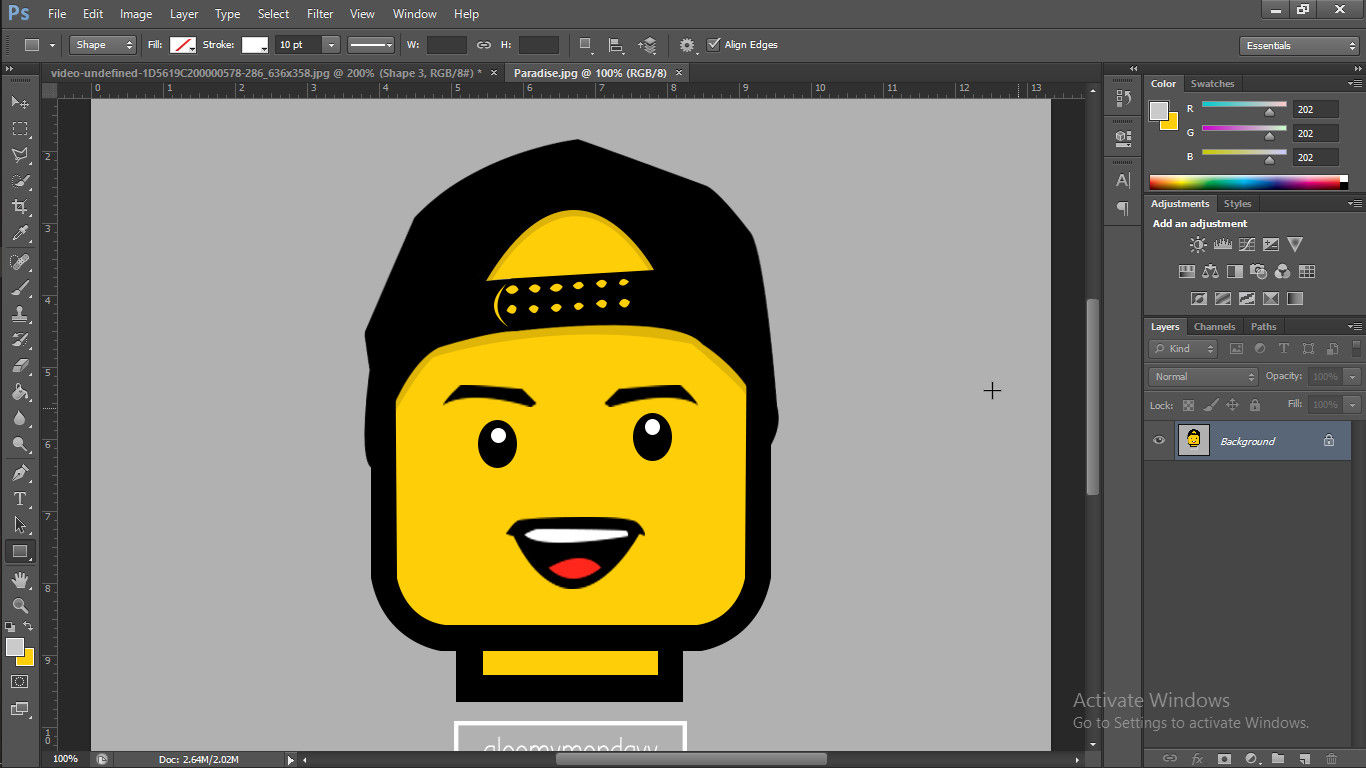Image resolution: width=1366 pixels, height=768 pixels.
Task: Add a Brightness/Contrast adjustment
Action: coord(1198,244)
